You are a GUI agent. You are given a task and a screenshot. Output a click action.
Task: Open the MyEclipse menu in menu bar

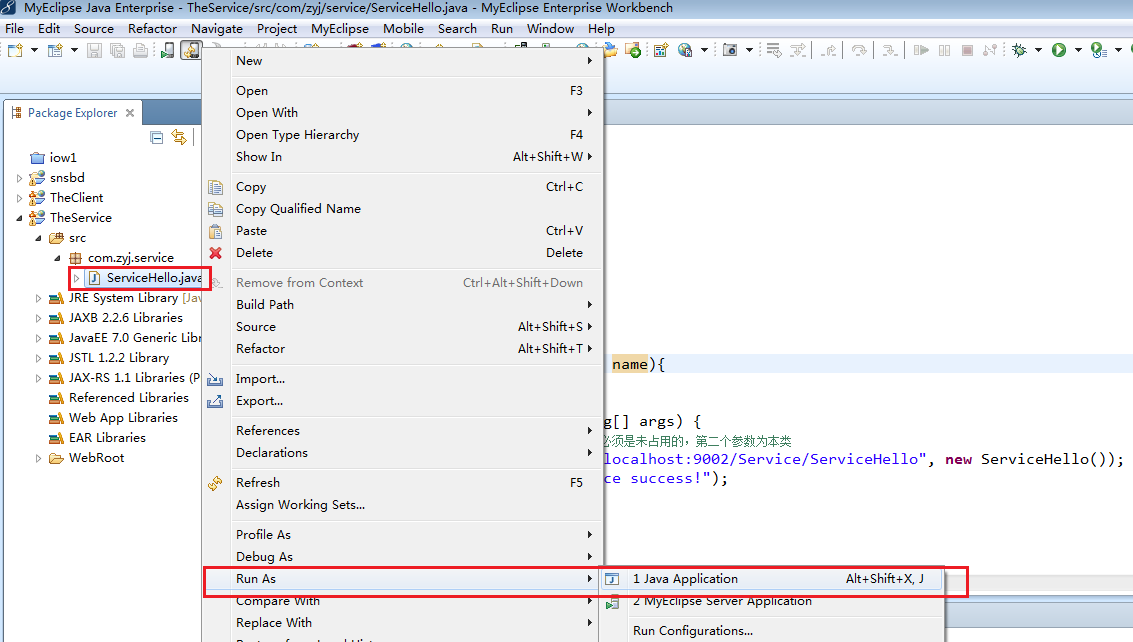[x=340, y=29]
